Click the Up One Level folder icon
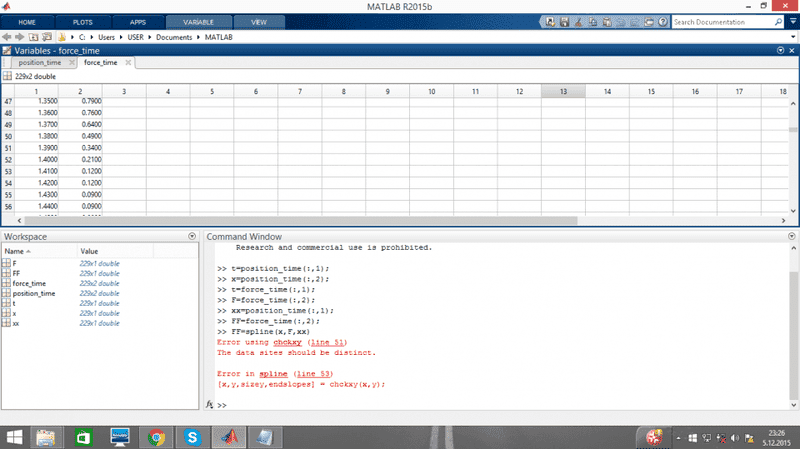 (x=33, y=37)
